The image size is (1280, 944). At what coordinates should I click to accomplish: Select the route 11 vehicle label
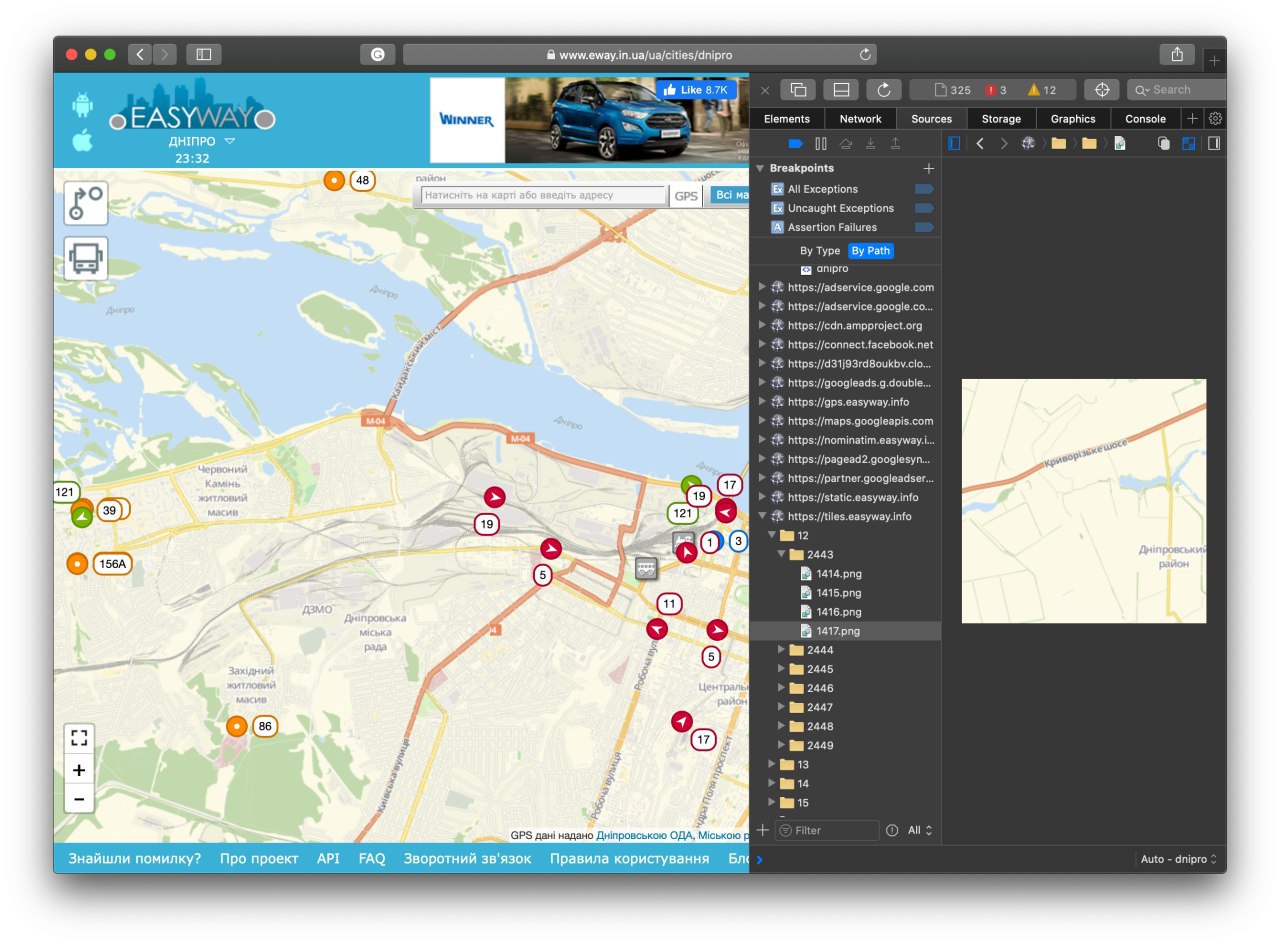pos(669,604)
